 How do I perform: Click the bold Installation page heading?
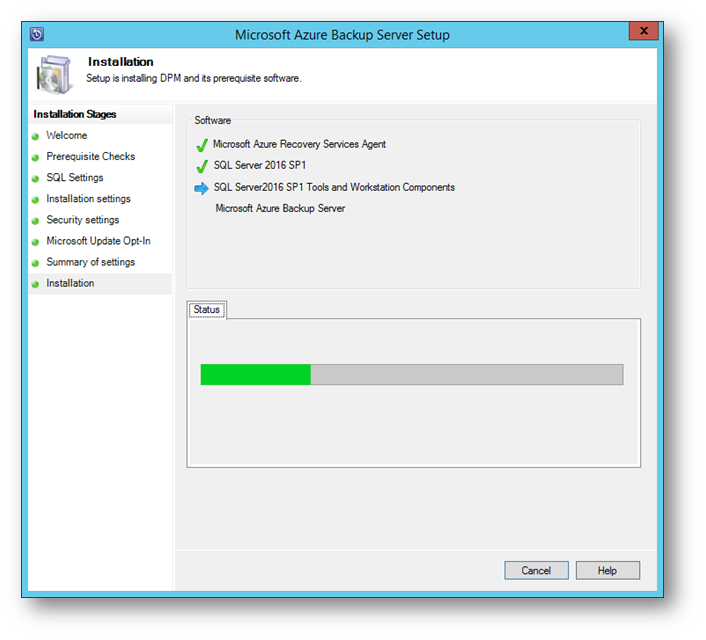tap(121, 62)
